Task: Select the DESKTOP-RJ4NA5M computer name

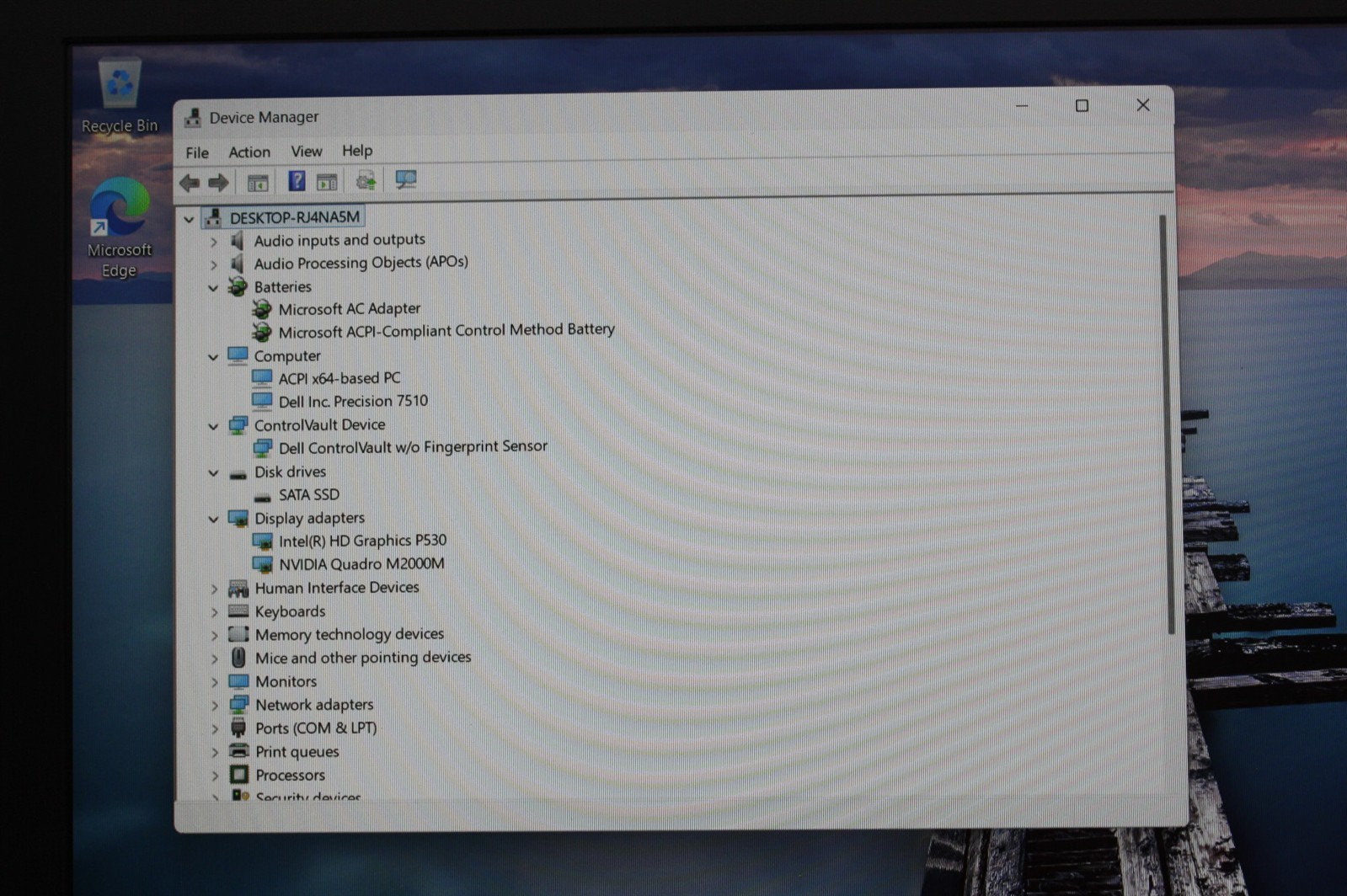Action: (295, 218)
